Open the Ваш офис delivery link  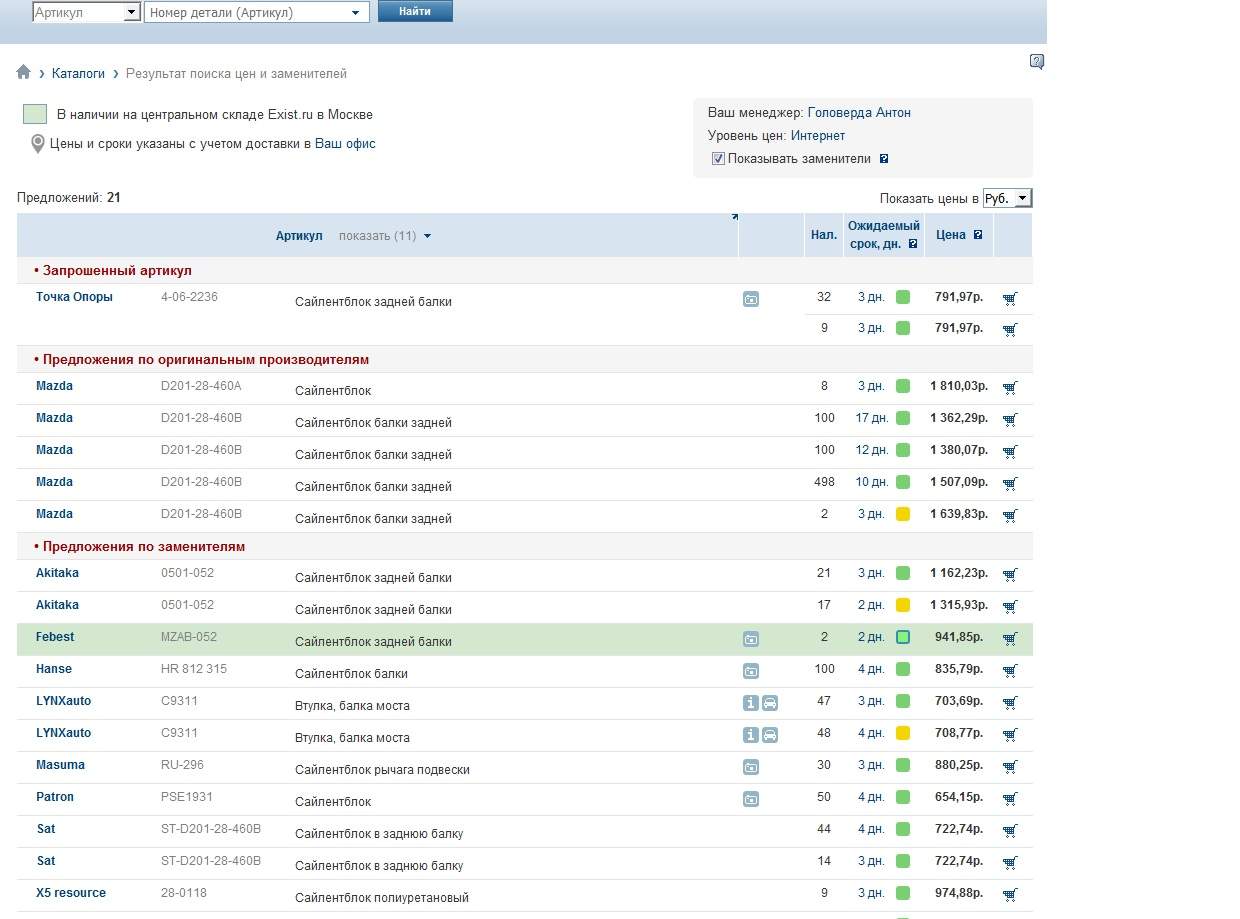pos(345,144)
